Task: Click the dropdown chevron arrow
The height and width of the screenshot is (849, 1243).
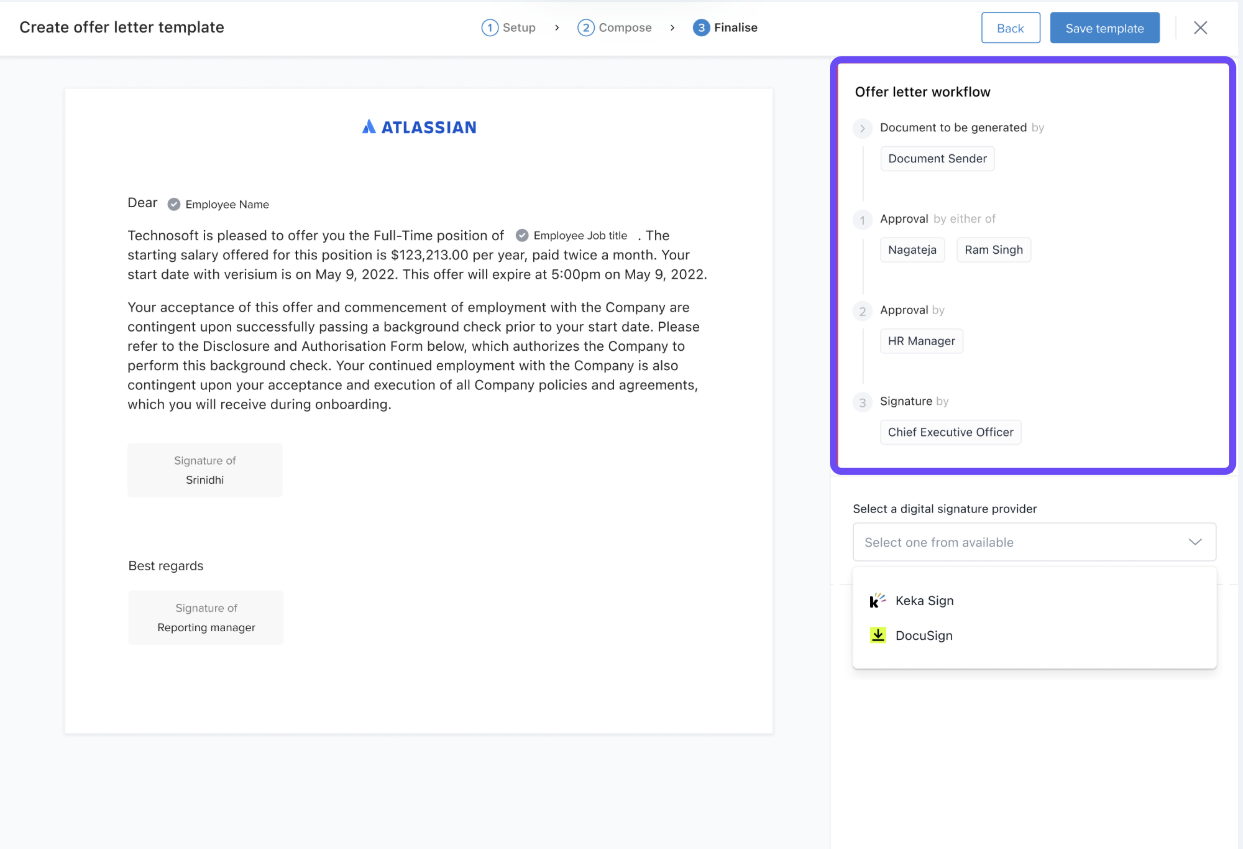Action: [1195, 542]
